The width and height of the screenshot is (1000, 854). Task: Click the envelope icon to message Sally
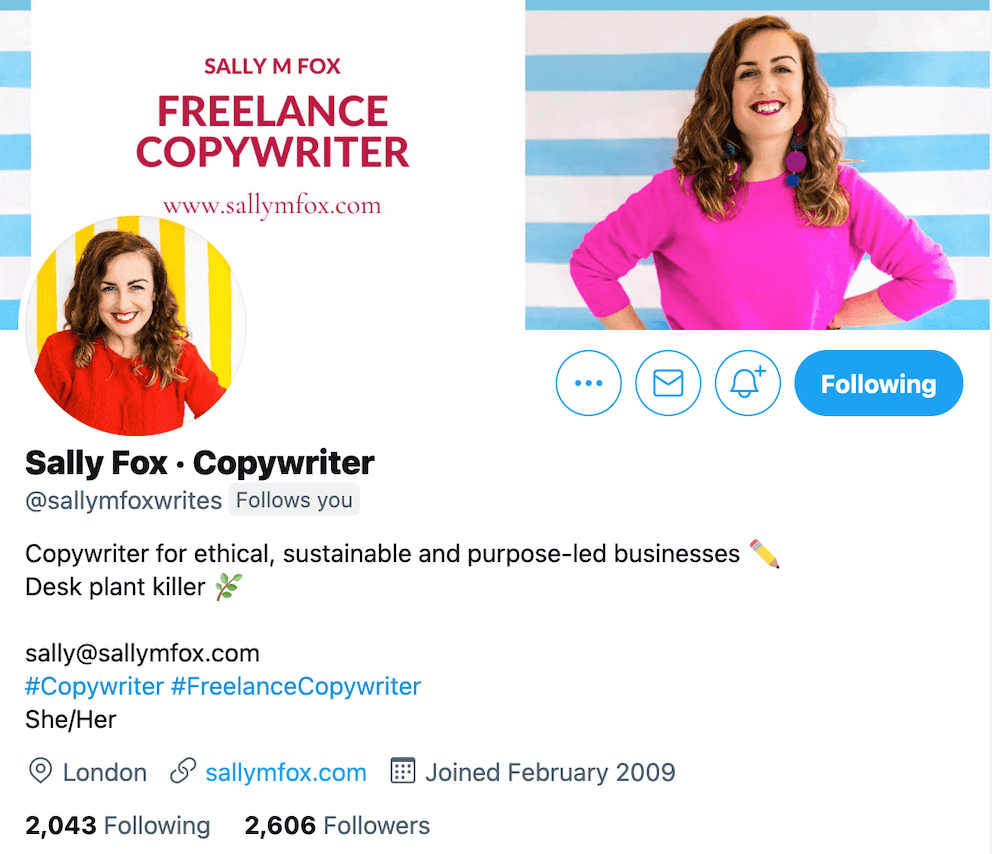(x=668, y=383)
